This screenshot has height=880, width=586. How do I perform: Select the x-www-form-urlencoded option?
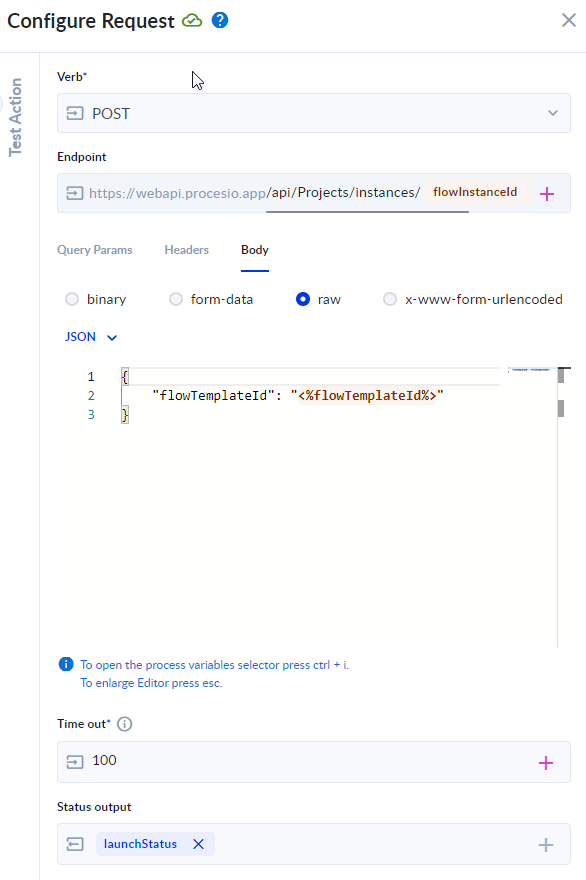pyautogui.click(x=390, y=299)
